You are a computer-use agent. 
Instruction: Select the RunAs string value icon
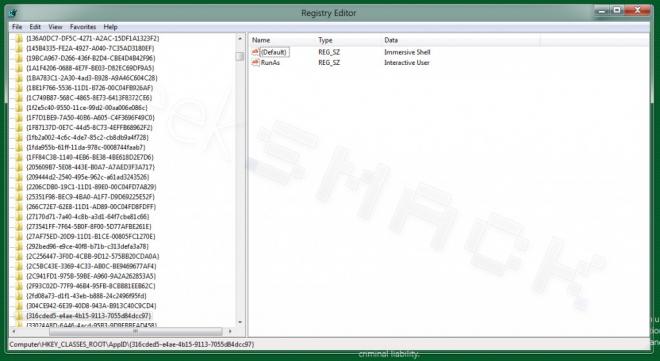coord(255,62)
